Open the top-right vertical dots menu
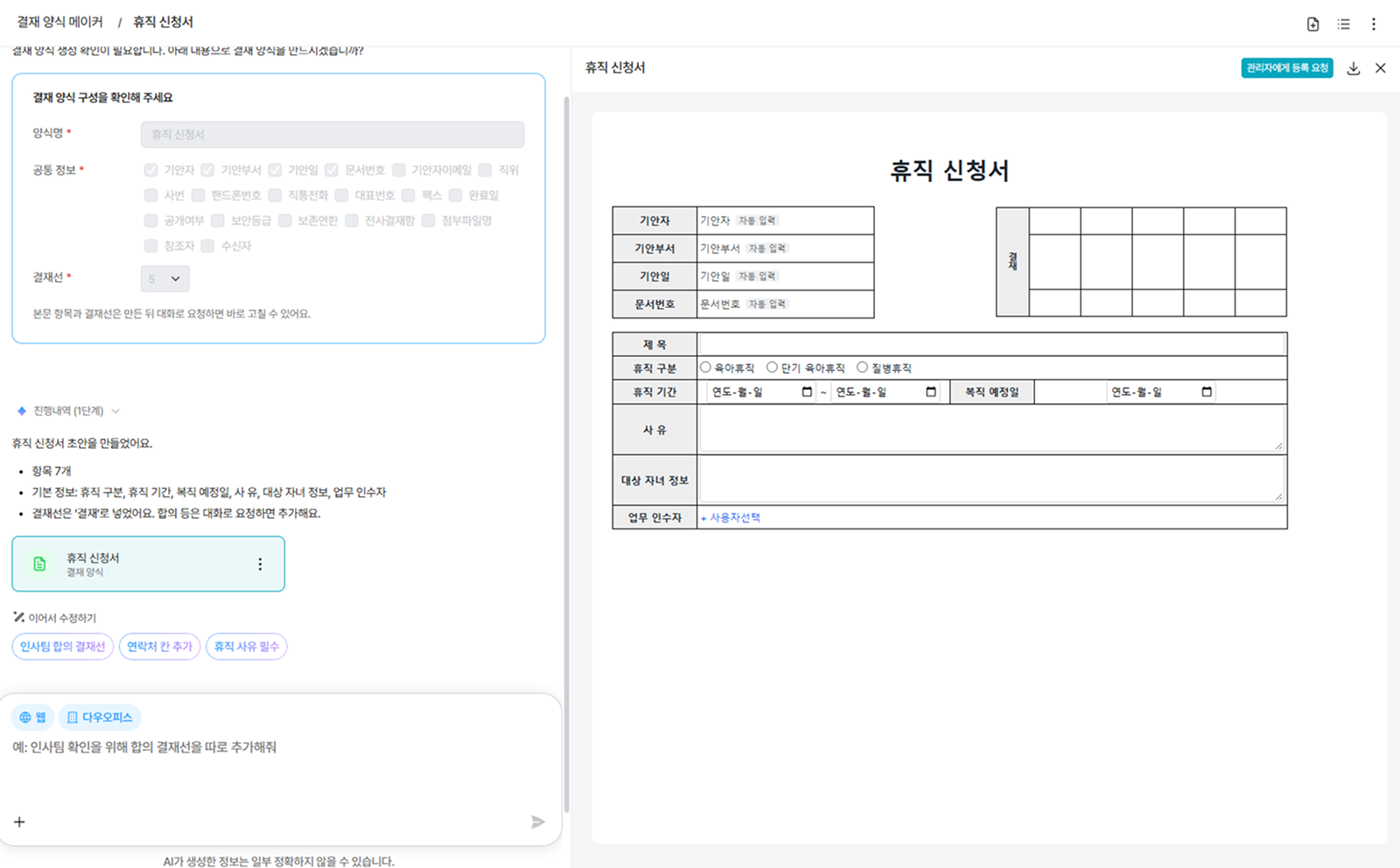 pyautogui.click(x=1374, y=24)
